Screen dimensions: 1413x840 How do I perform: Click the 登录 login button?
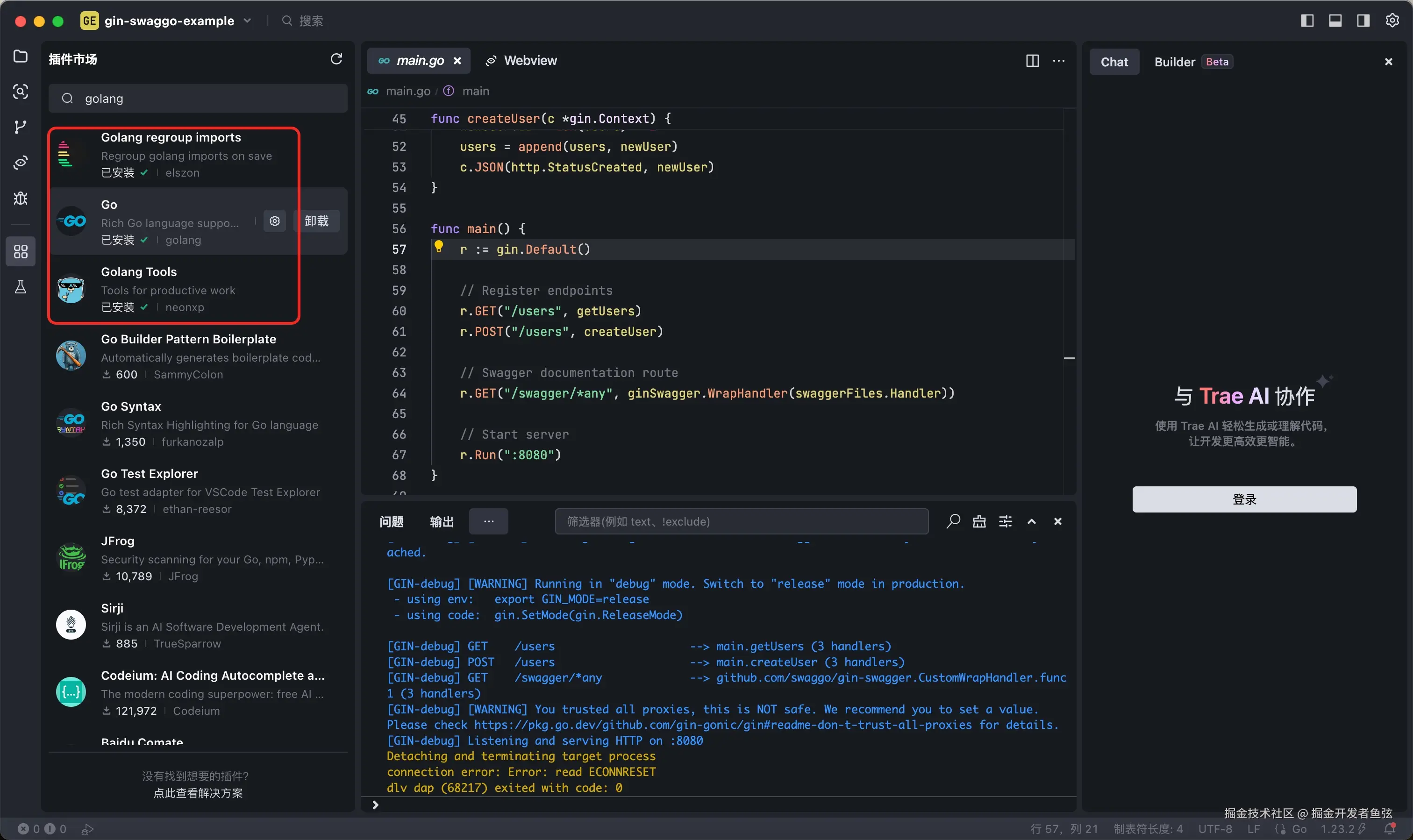pyautogui.click(x=1244, y=499)
